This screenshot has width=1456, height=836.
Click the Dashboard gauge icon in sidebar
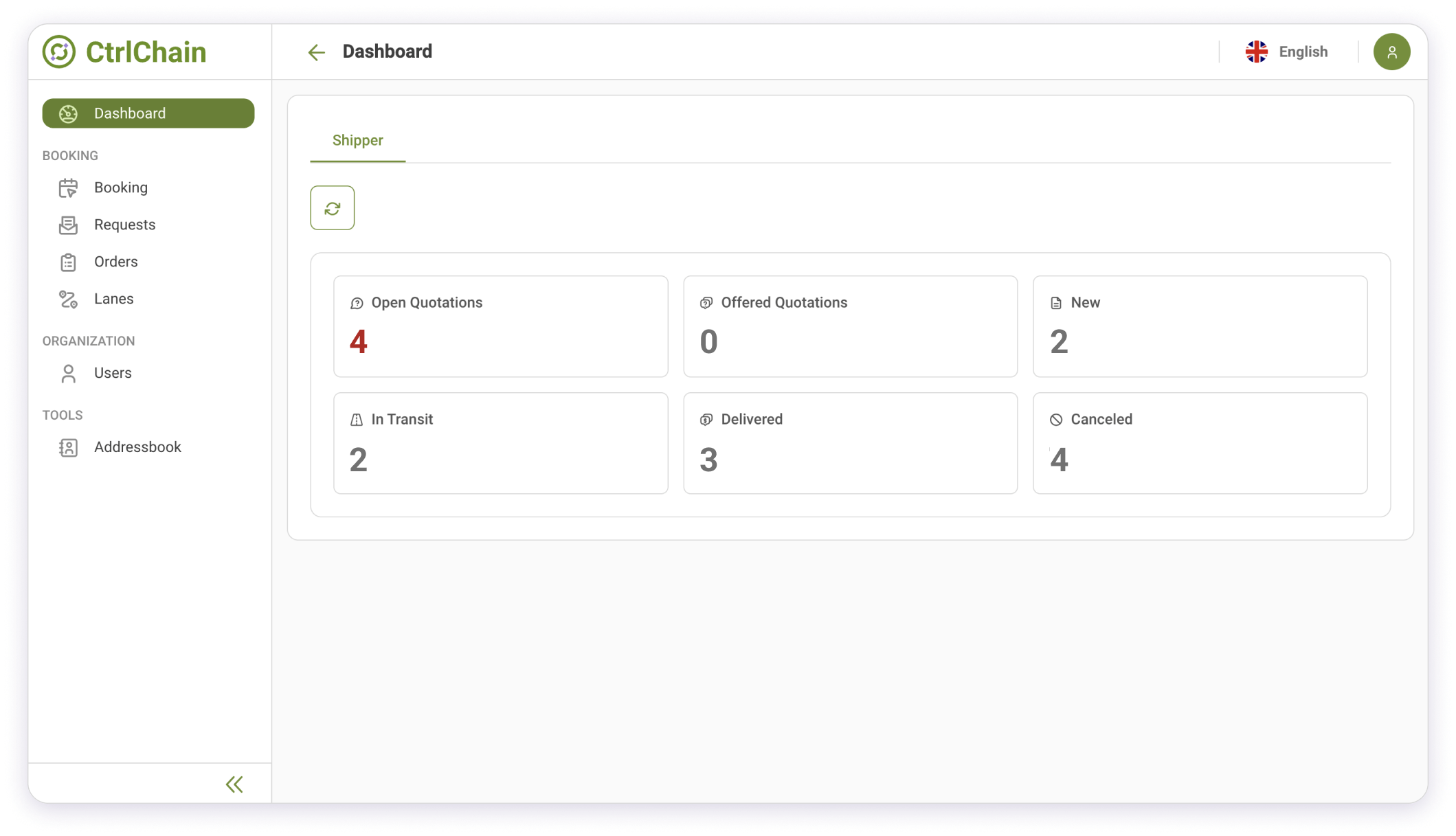click(68, 113)
